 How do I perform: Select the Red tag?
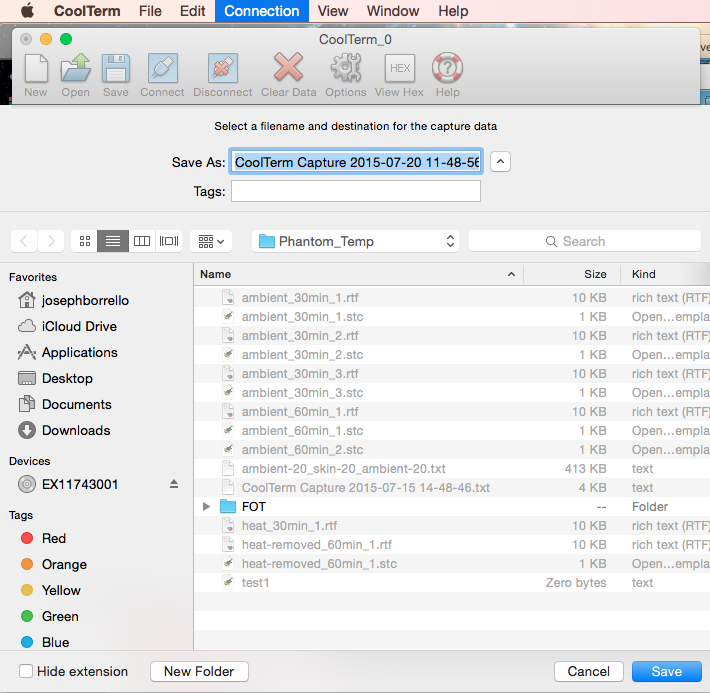click(43, 538)
